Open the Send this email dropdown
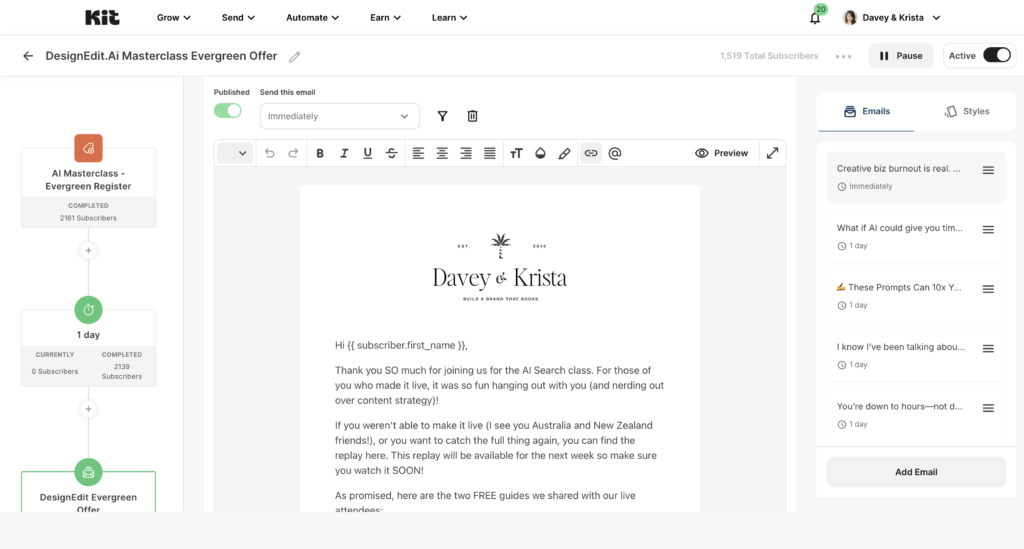 (x=339, y=116)
